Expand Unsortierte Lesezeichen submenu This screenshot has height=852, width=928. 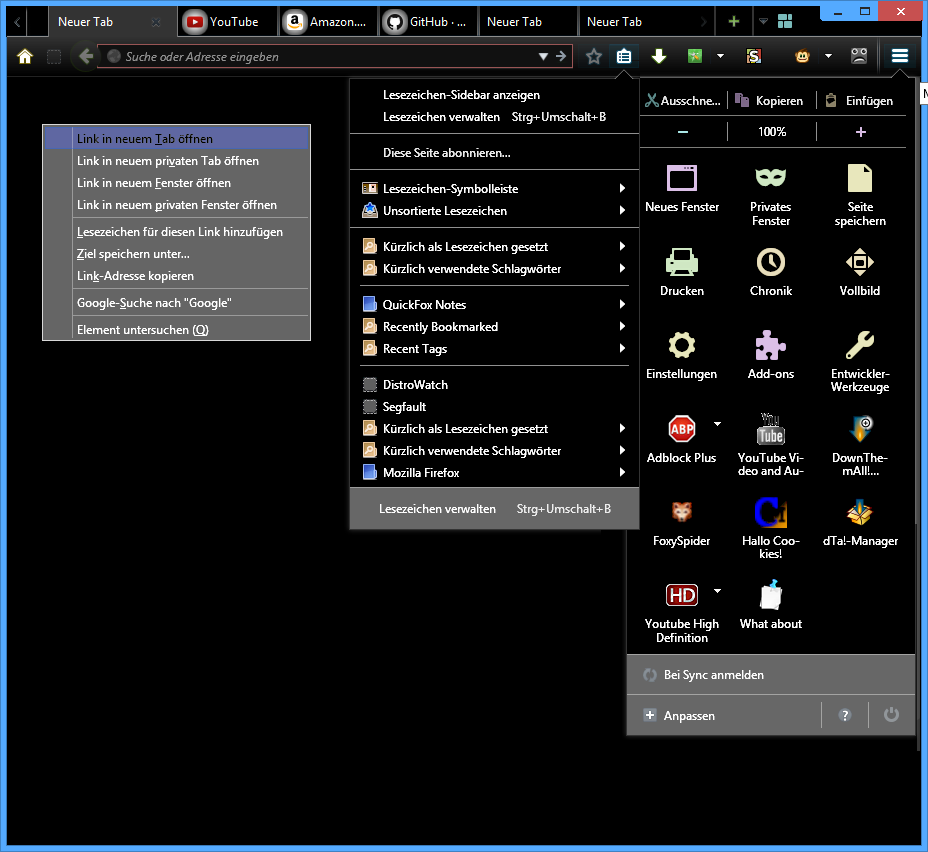tap(494, 211)
